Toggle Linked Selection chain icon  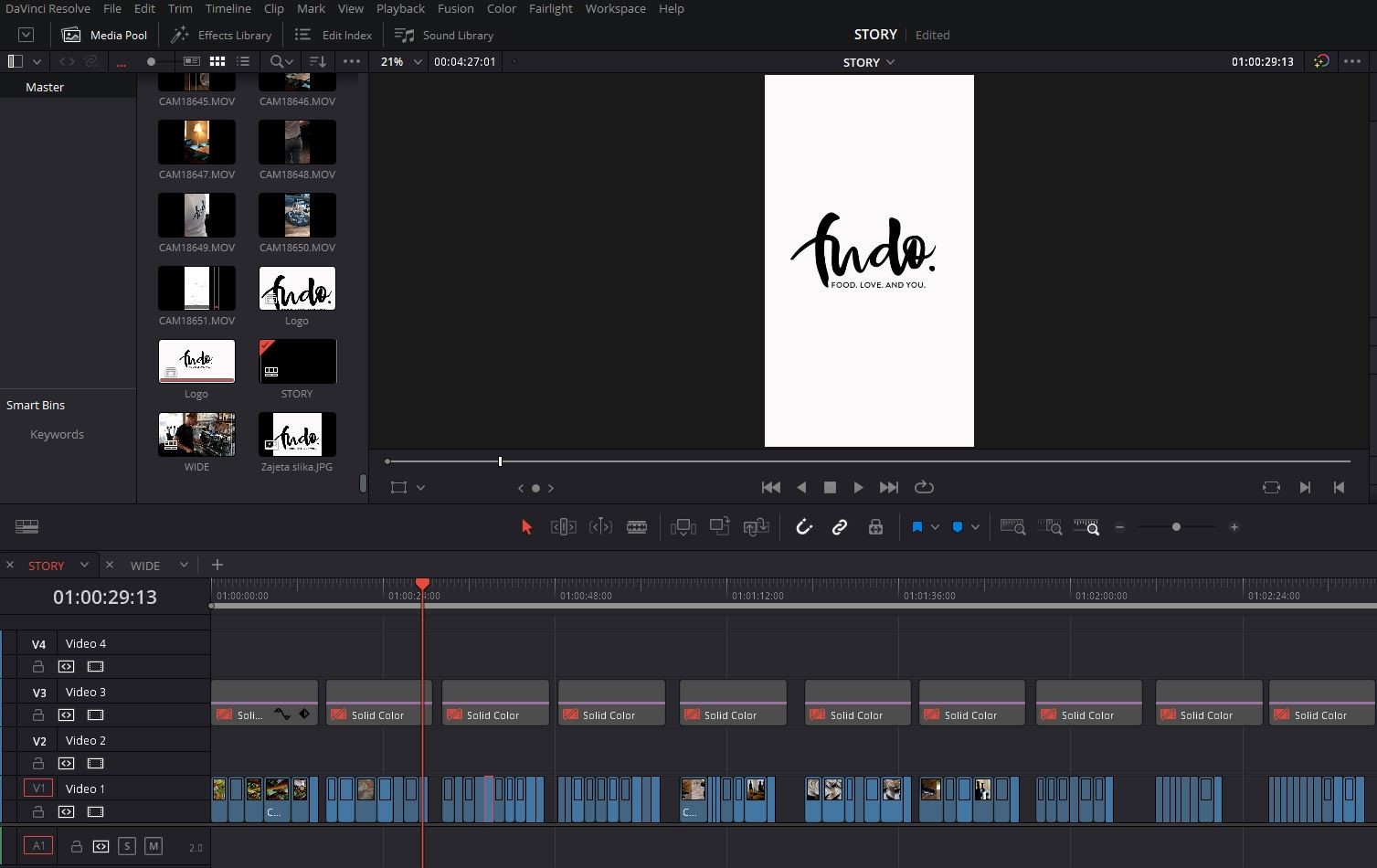[x=839, y=527]
